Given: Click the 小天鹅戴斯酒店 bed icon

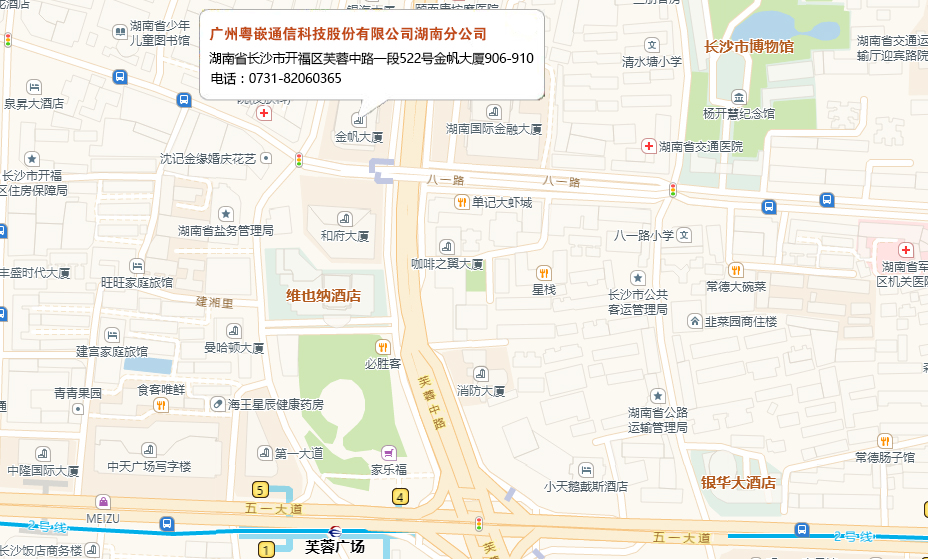Looking at the screenshot, I should [x=586, y=470].
